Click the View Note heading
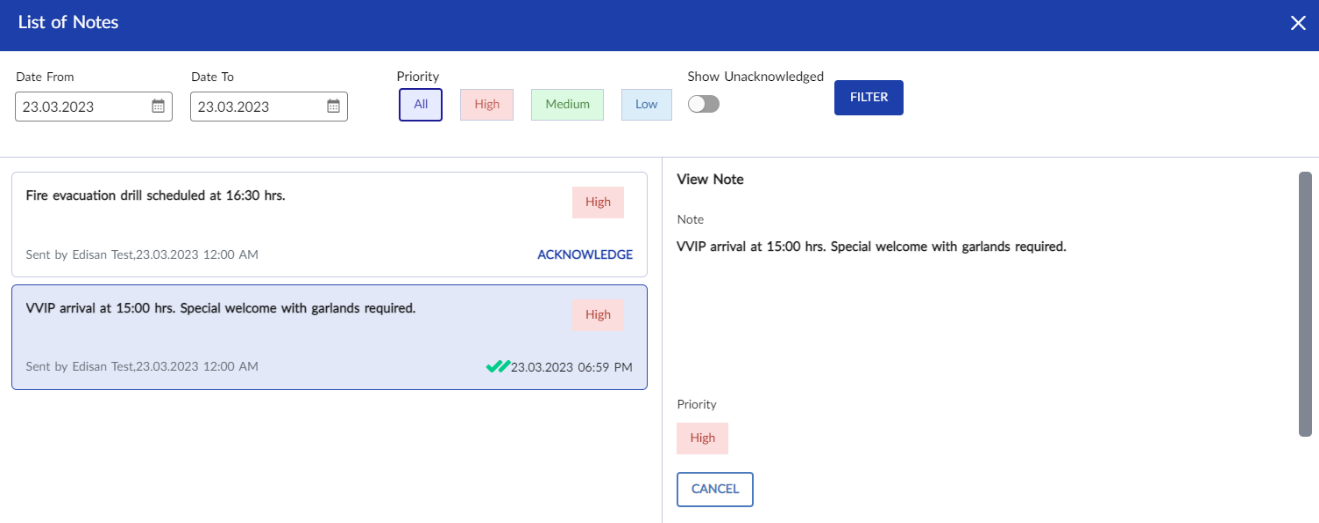1319x523 pixels. coord(710,180)
